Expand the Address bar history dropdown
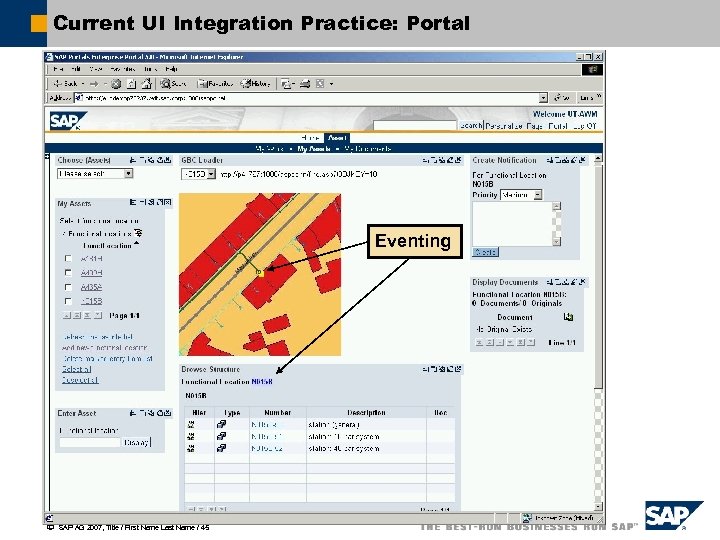720x540 pixels. click(544, 98)
